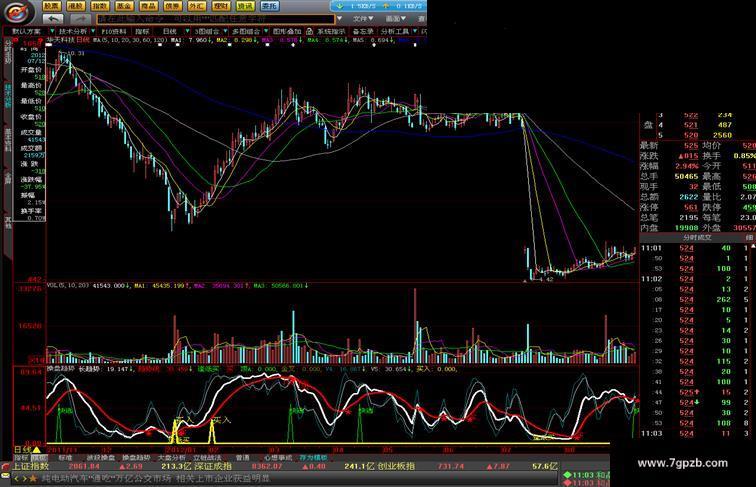Viewport: 756px width, 487px height.
Task: Click the 创业板指 status bar entry
Action: [396, 467]
